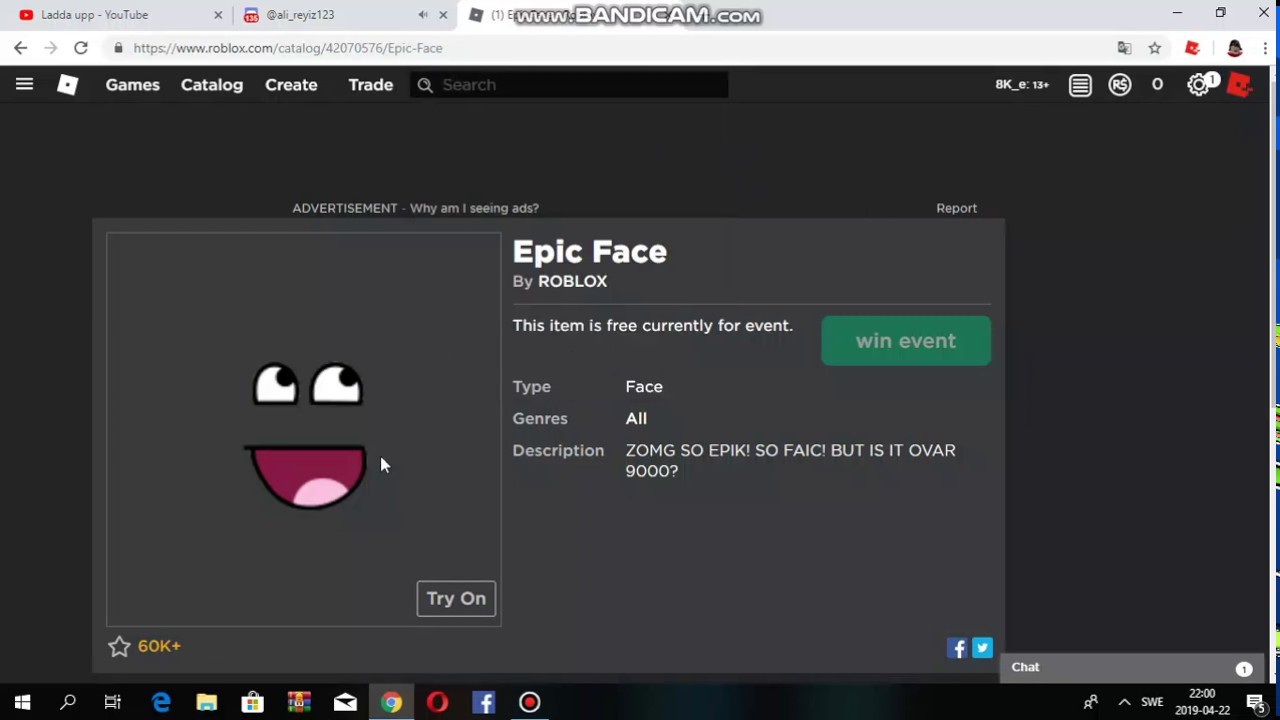Image resolution: width=1280 pixels, height=720 pixels.
Task: Open the Roblox news feed list icon
Action: [x=1080, y=85]
